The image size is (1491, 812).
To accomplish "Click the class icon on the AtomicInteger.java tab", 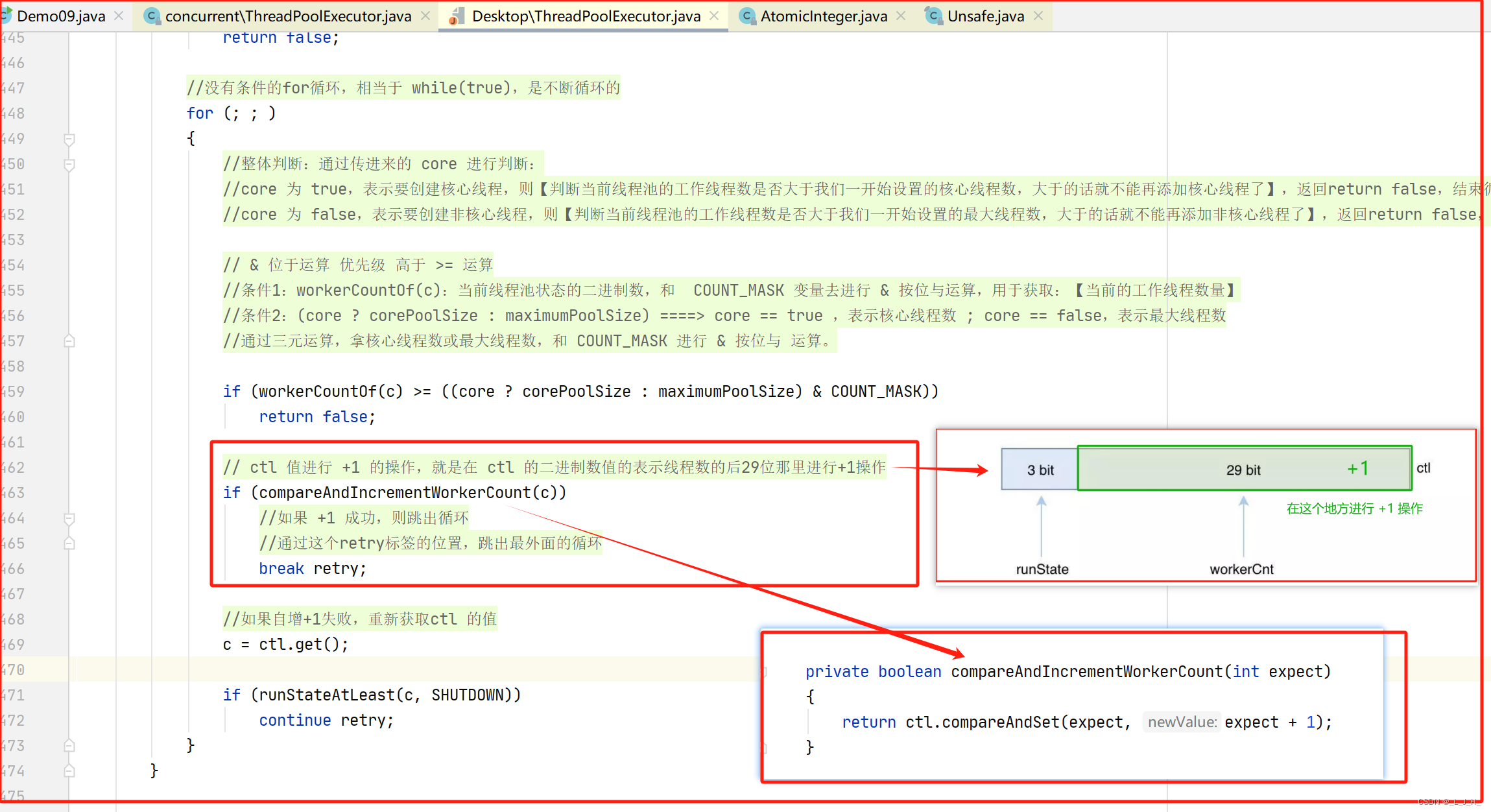I will point(747,16).
